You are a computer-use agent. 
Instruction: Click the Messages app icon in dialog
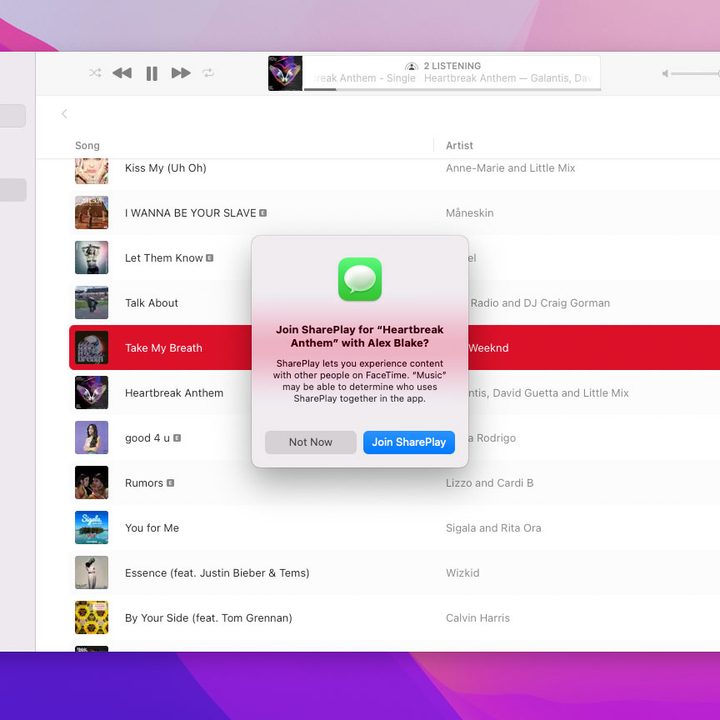pos(360,279)
